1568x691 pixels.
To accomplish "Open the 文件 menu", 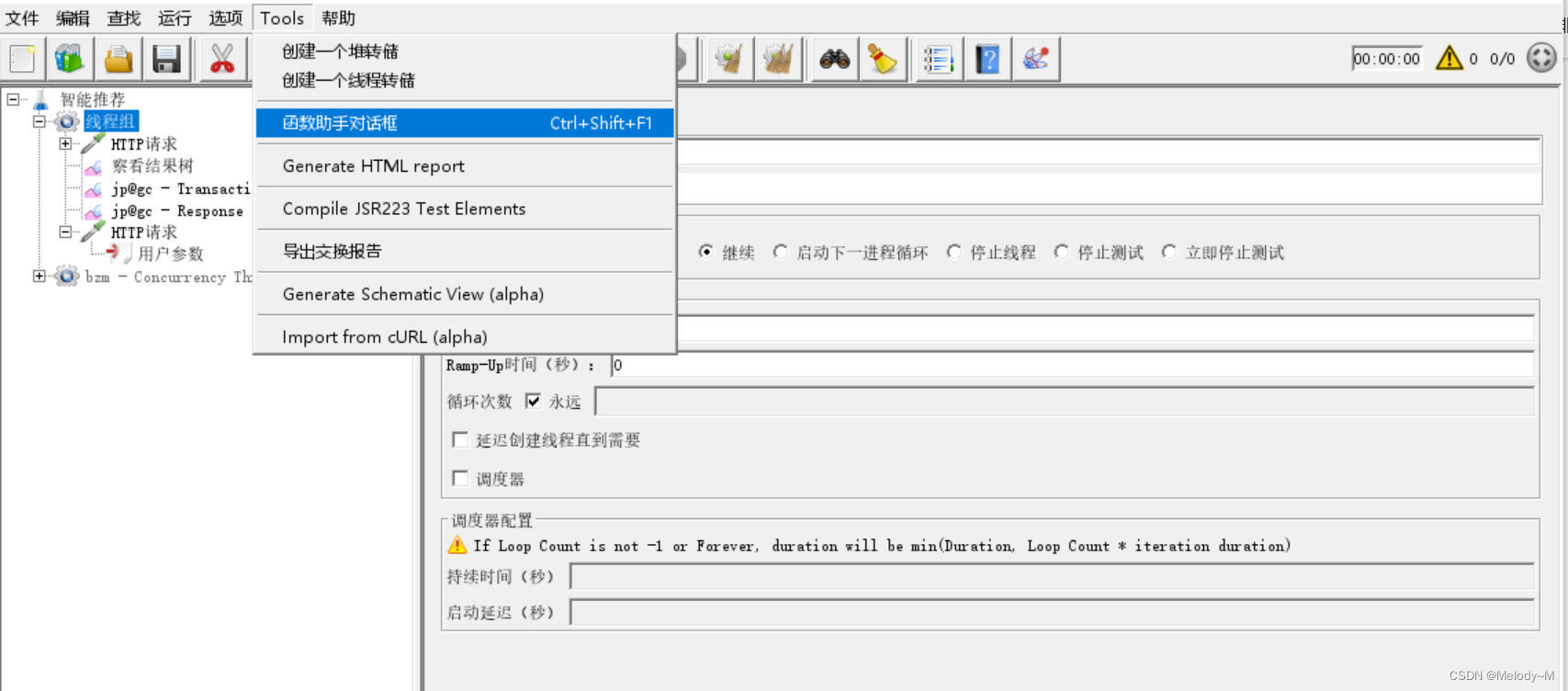I will pos(22,18).
